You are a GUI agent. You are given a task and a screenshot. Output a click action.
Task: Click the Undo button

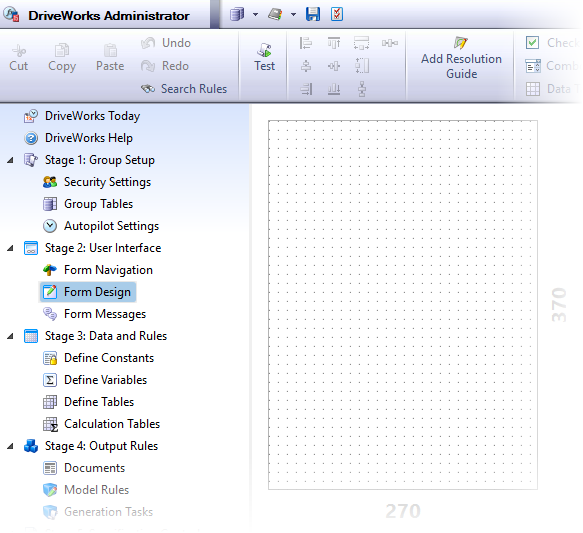166,43
